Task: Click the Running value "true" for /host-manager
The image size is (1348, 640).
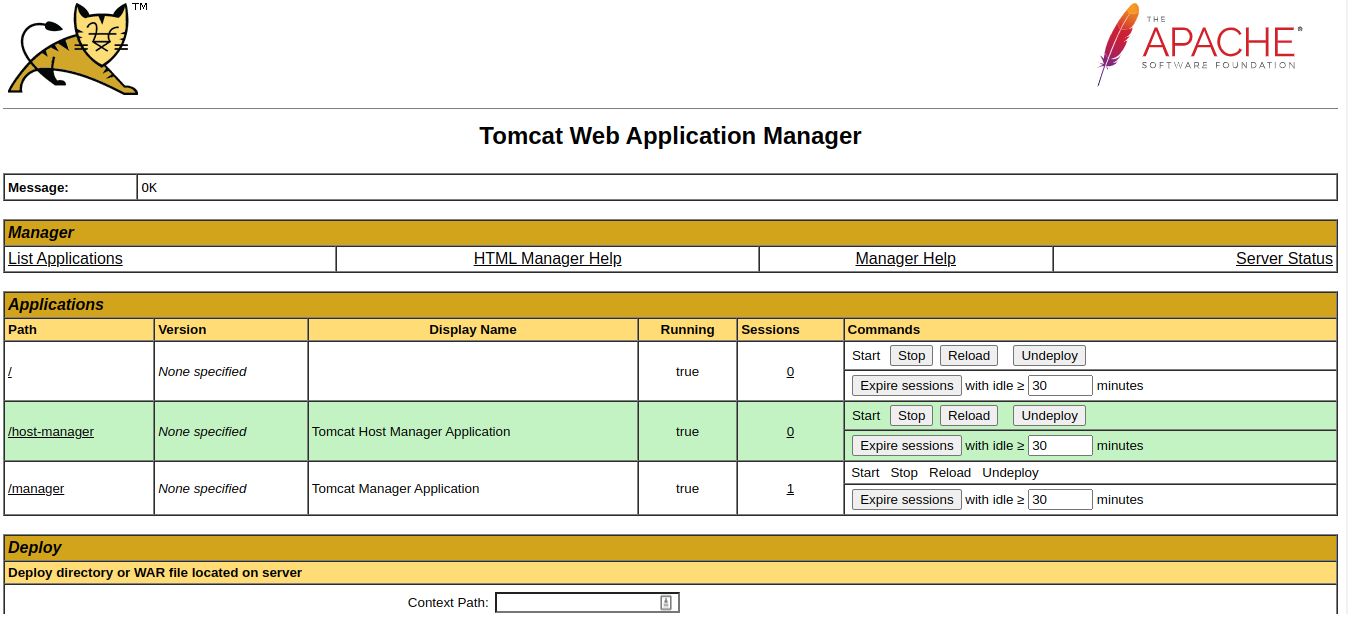Action: pos(687,431)
